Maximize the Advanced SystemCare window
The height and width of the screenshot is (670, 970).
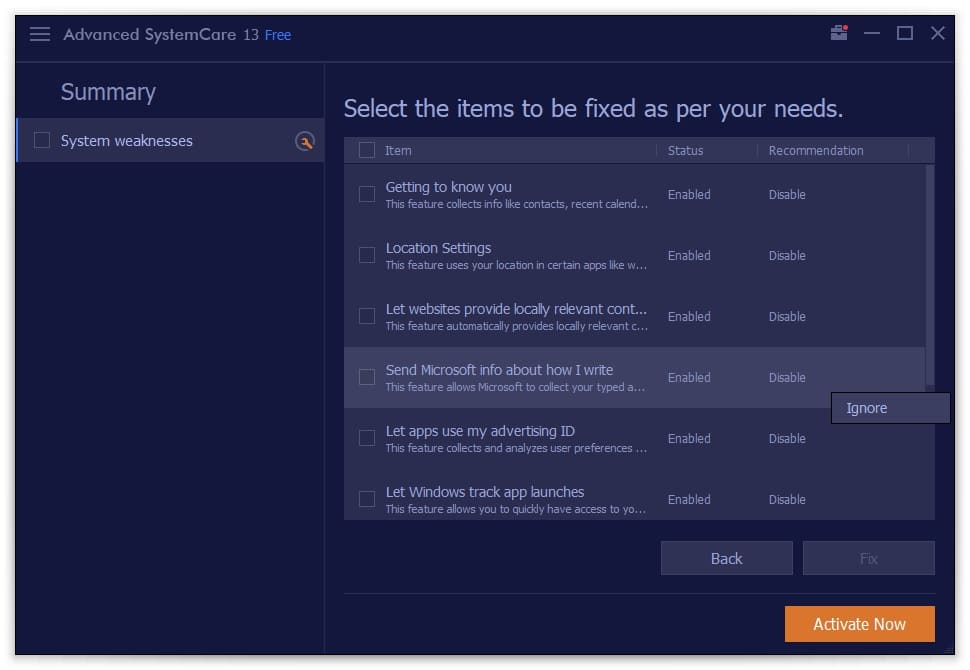coord(904,33)
